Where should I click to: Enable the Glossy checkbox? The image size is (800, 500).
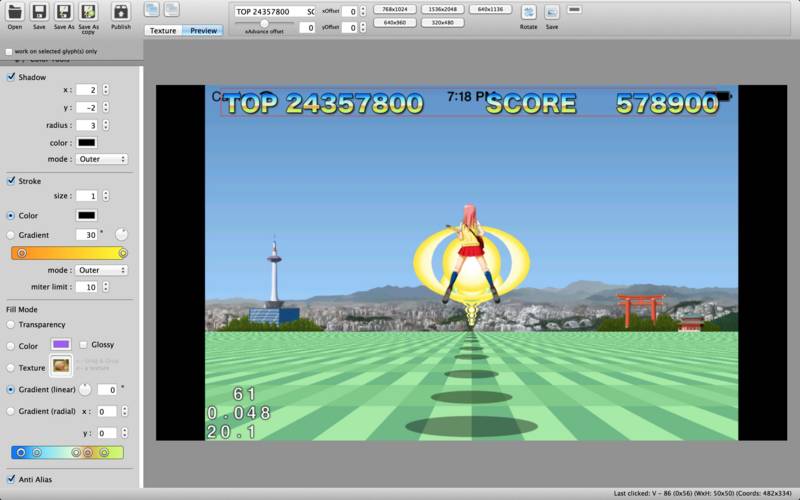(84, 345)
